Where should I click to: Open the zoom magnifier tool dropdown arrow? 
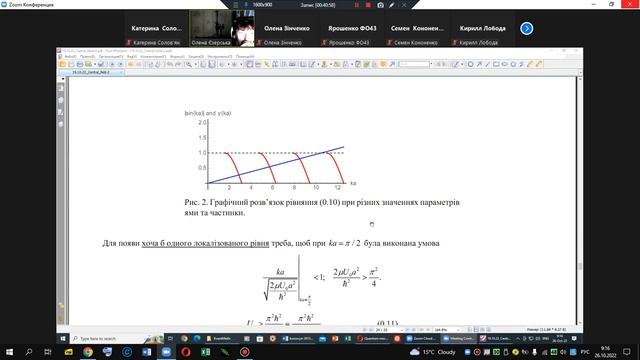[196, 64]
